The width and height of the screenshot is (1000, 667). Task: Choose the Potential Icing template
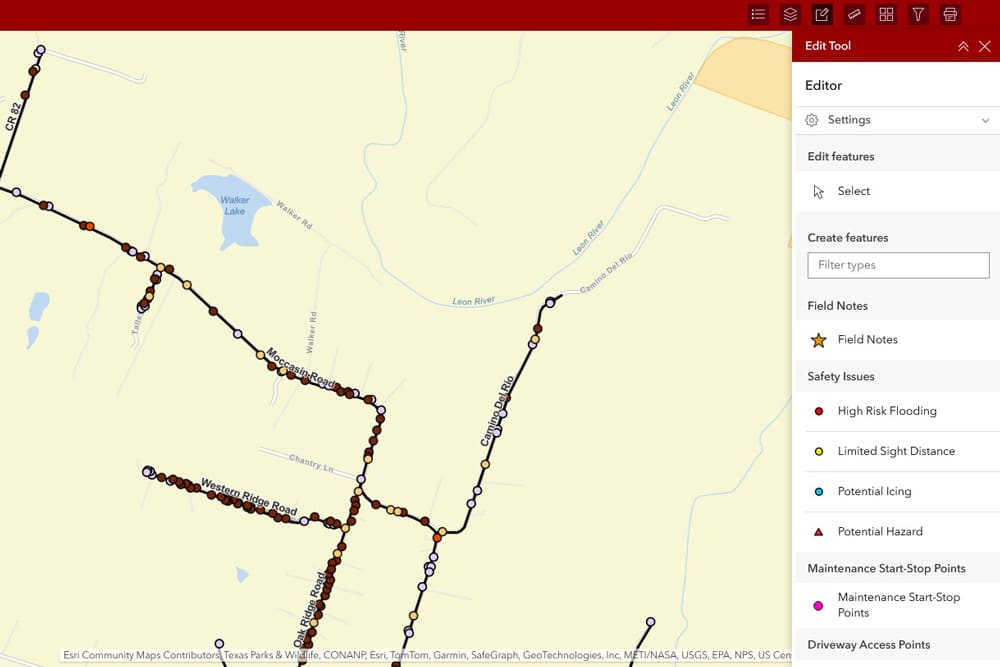874,491
